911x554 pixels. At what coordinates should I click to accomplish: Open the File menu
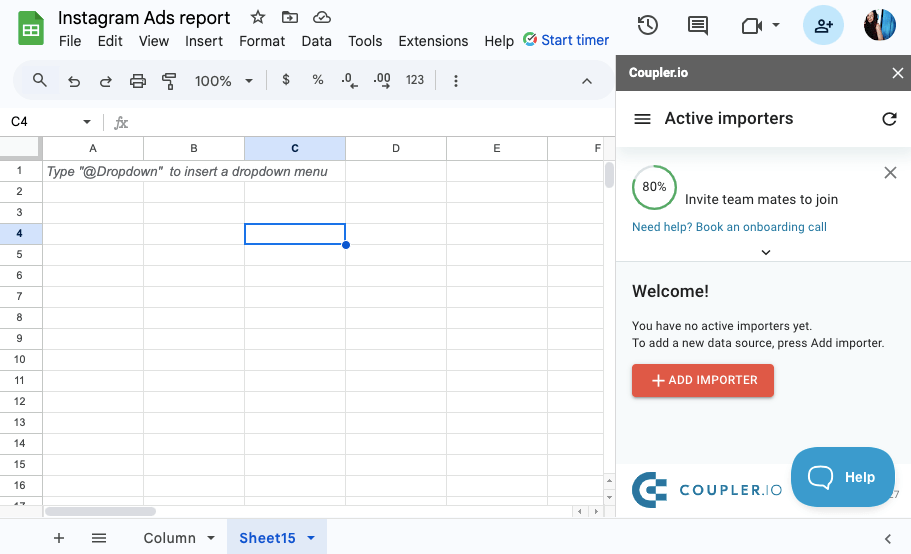[x=70, y=41]
